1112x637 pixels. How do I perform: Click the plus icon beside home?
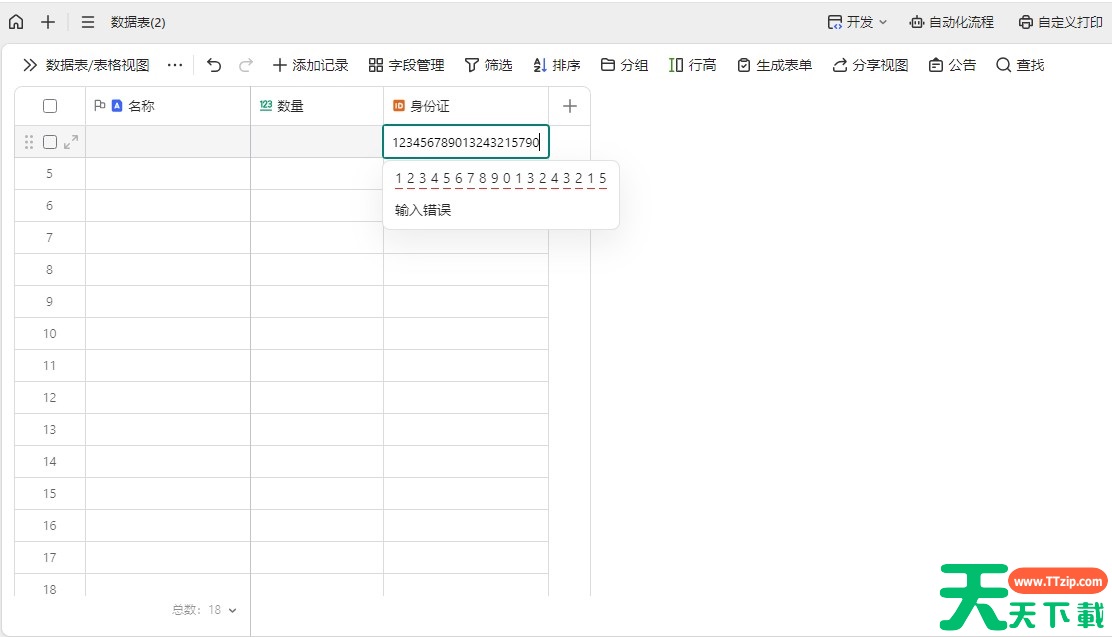[48, 22]
